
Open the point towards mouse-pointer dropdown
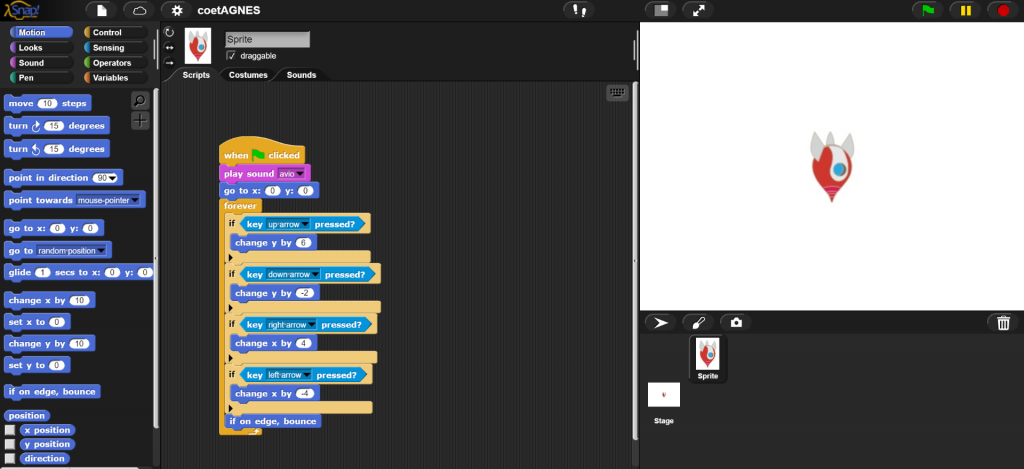click(x=135, y=200)
